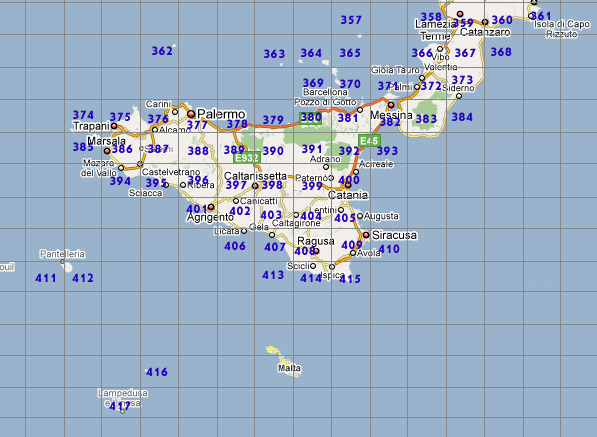The image size is (597, 437).
Task: Click grid number 416
Action: pyautogui.click(x=157, y=372)
